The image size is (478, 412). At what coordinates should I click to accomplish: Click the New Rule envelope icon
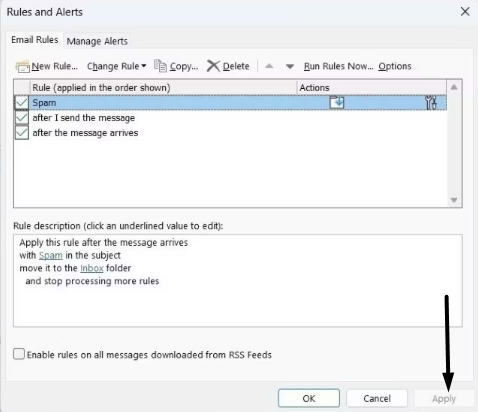23,66
